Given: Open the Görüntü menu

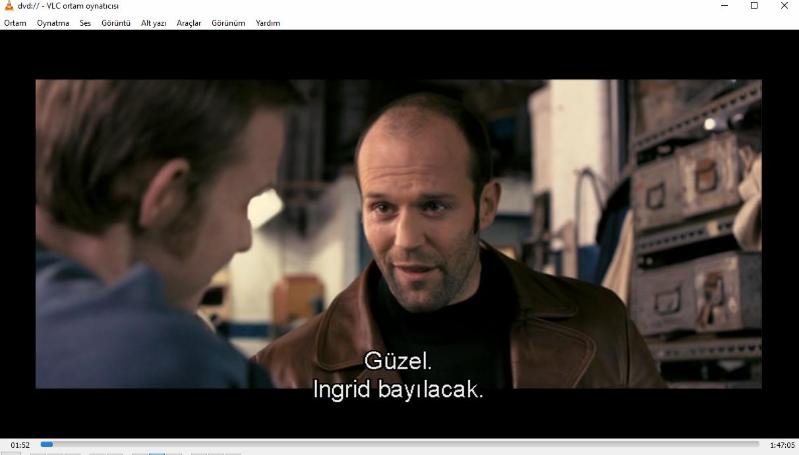Looking at the screenshot, I should click(116, 23).
